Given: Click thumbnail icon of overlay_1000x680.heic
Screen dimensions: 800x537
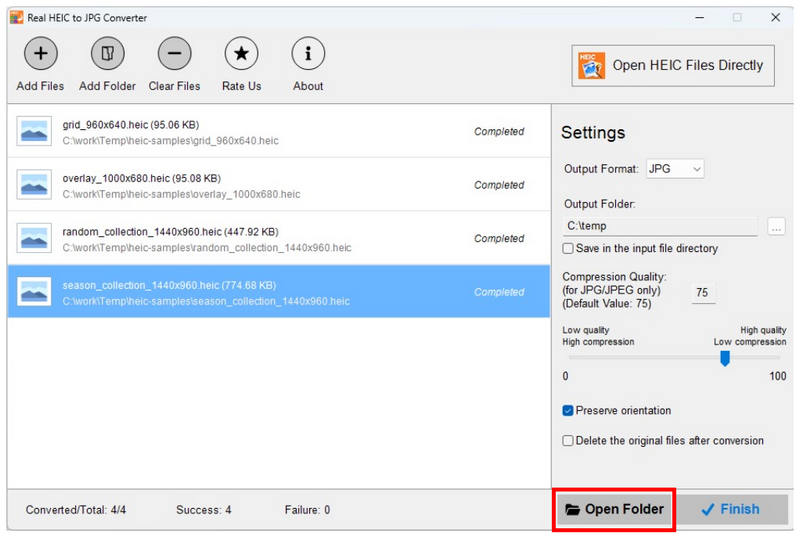Looking at the screenshot, I should click(x=34, y=185).
